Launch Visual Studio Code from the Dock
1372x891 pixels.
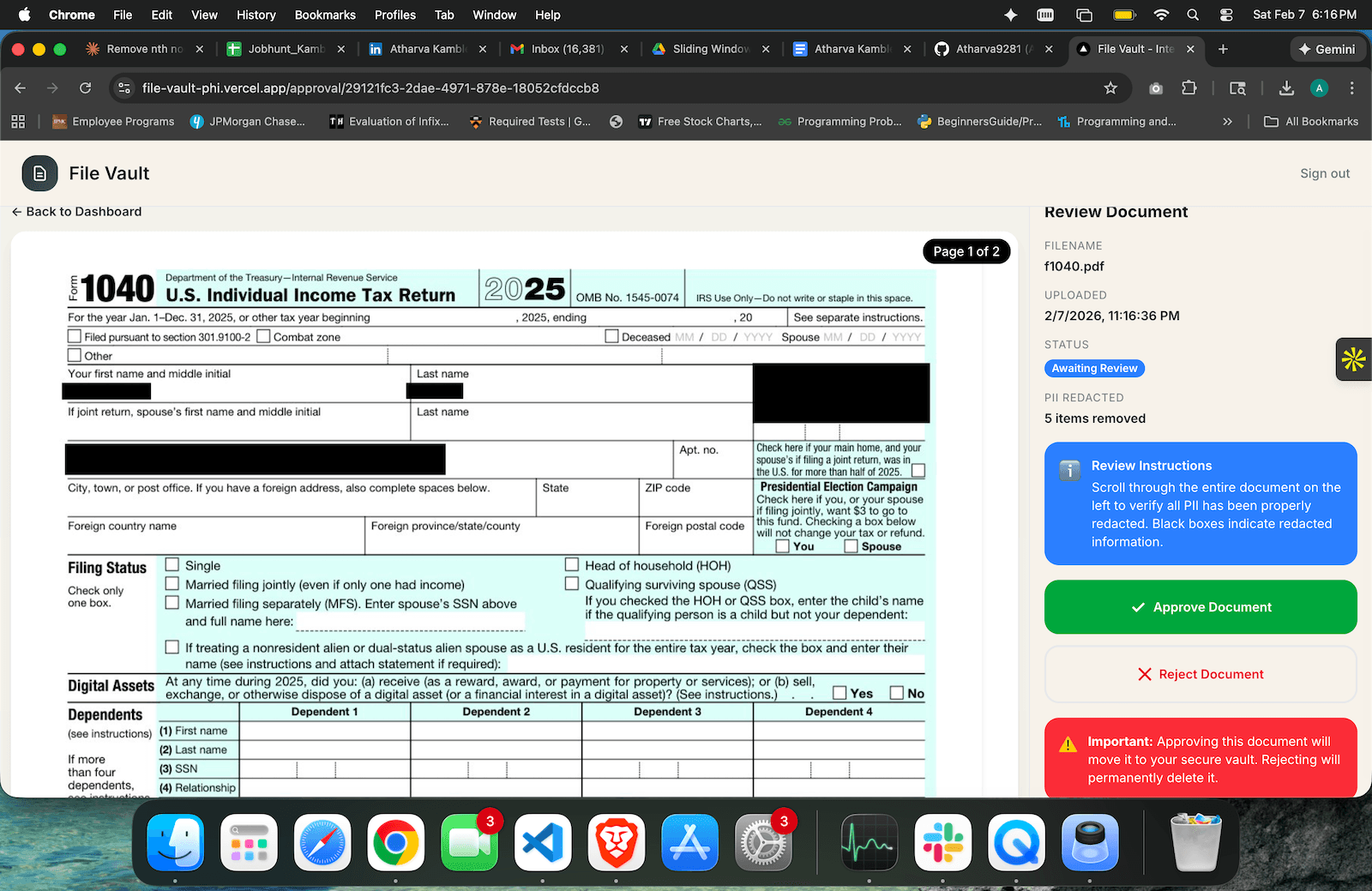(543, 843)
